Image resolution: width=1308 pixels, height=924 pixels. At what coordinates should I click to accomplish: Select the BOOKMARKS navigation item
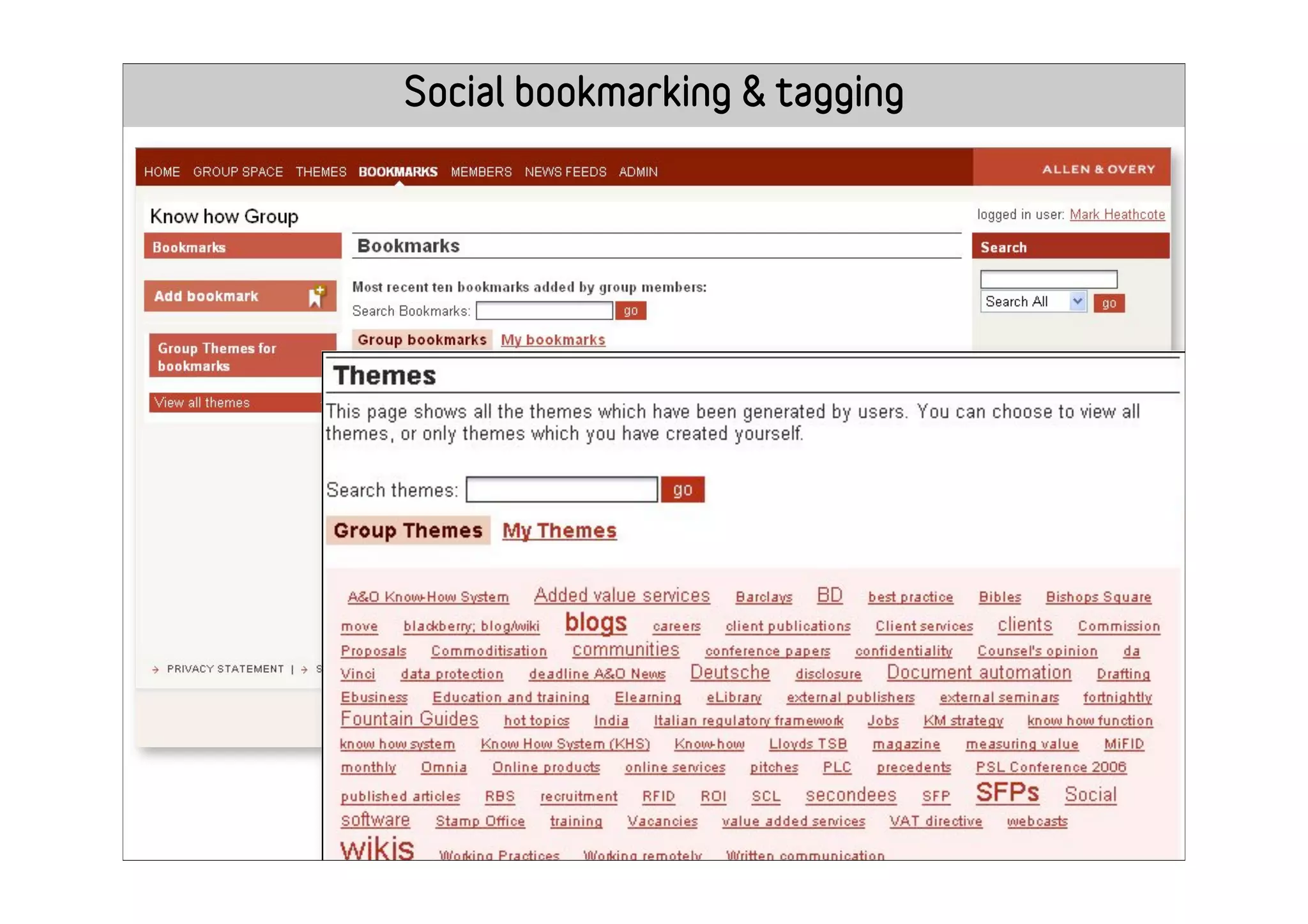398,172
